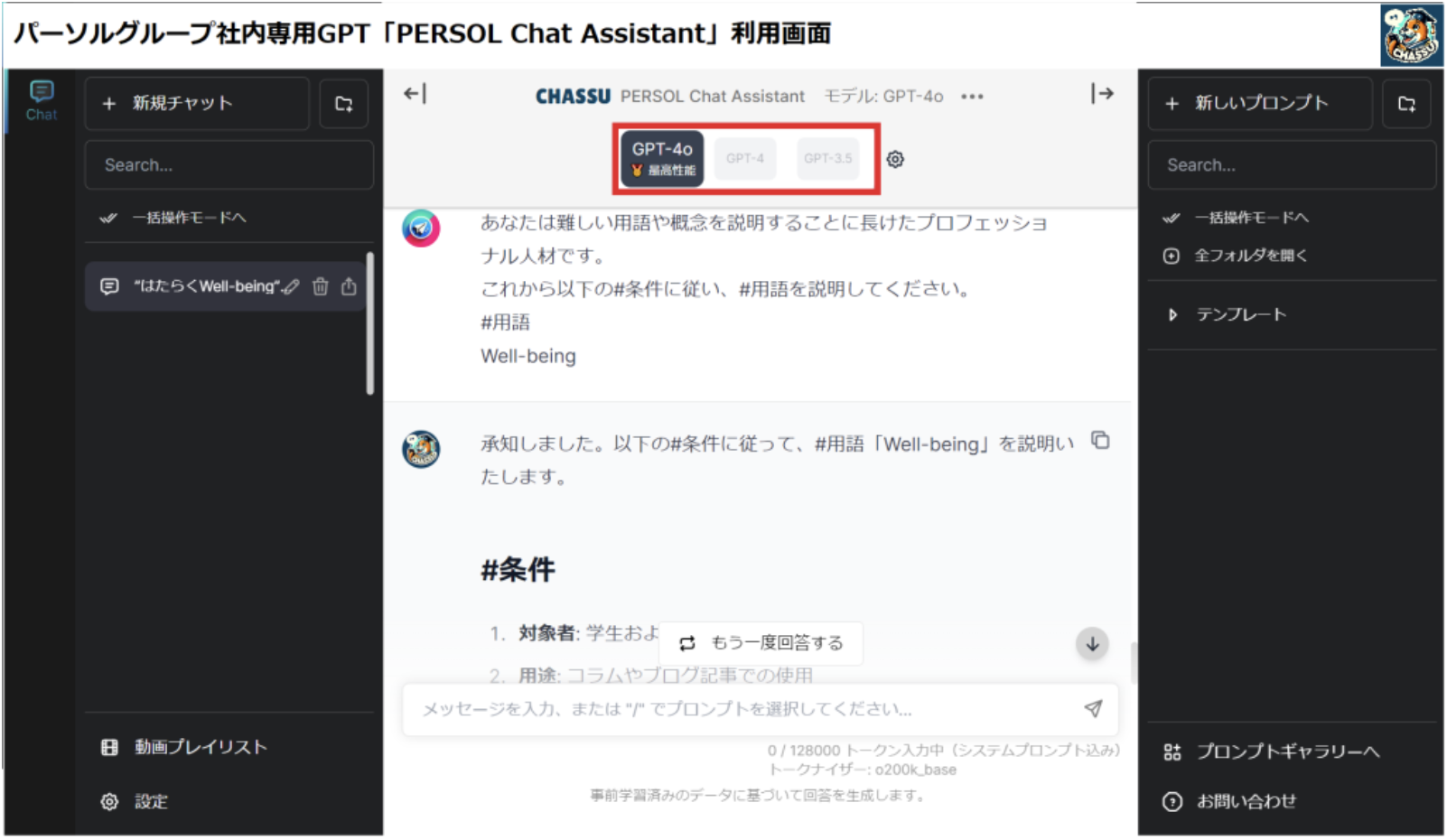Rename the "はたらくWell-being" chat via pencil
Viewport: 1447px width, 840px height.
(x=291, y=287)
